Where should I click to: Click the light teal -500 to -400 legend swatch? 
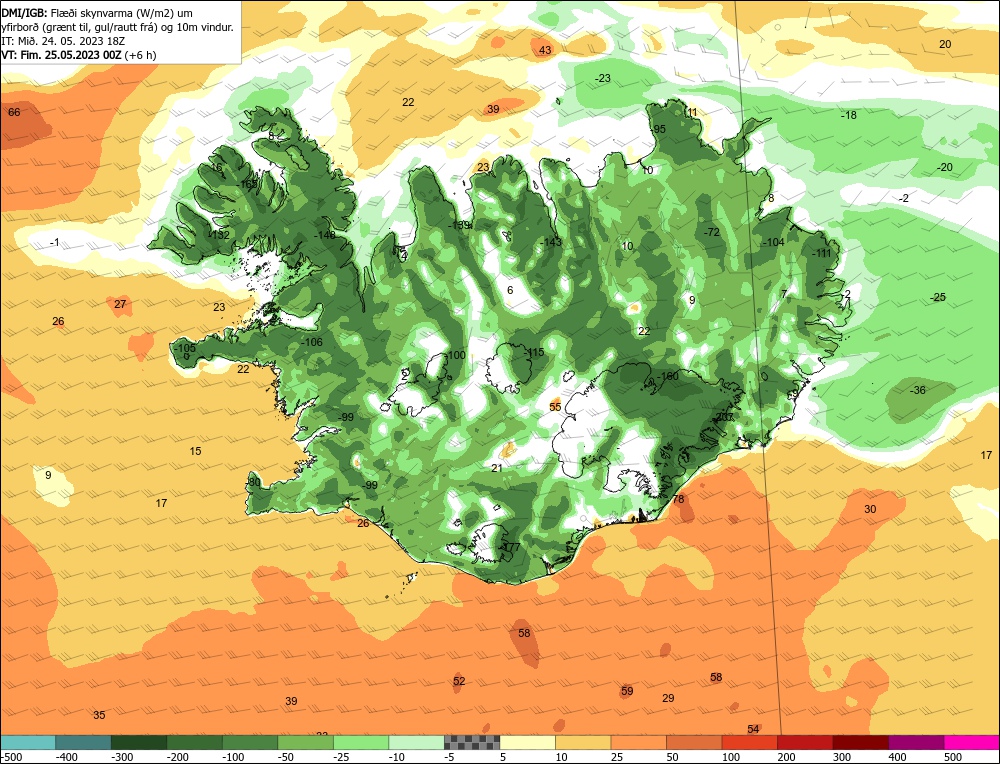(x=28, y=742)
